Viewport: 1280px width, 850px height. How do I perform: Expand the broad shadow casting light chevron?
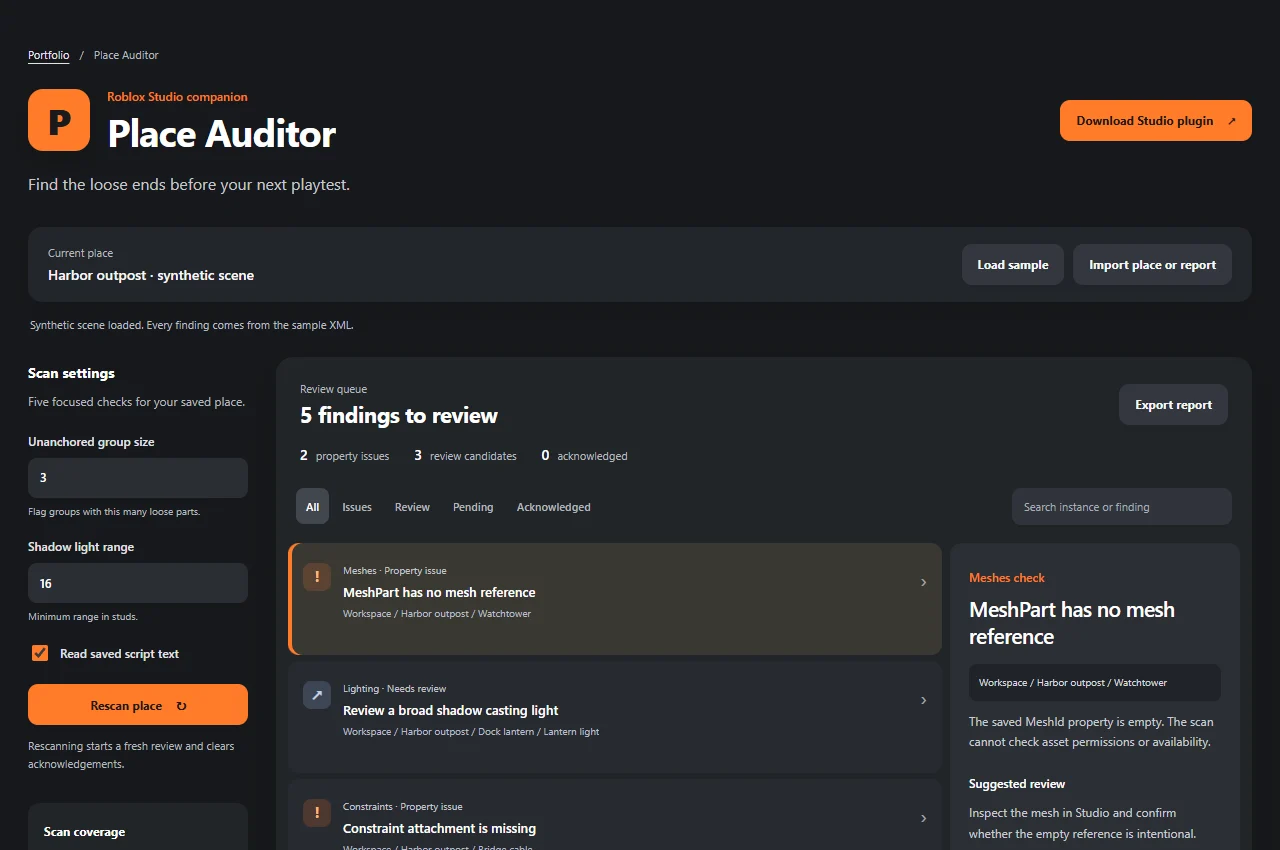923,700
